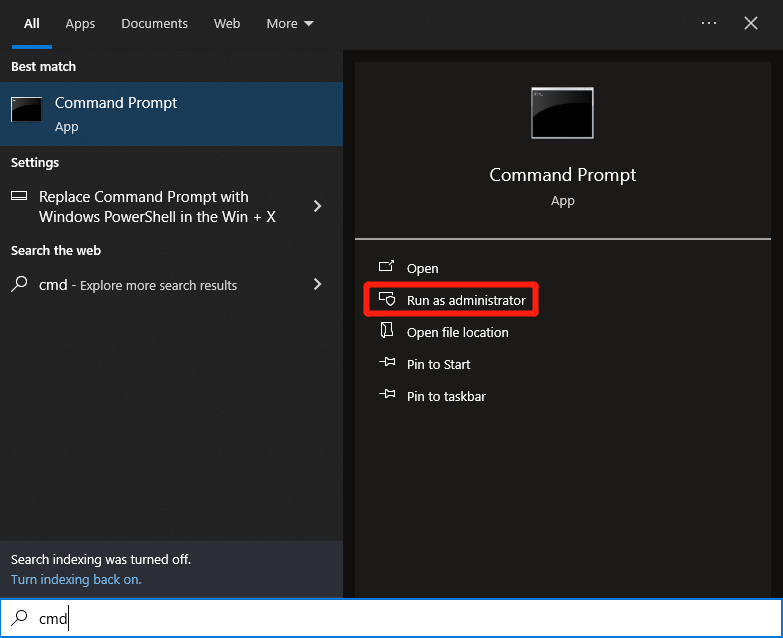Expand arrow for Replace Command Prompt setting
Screen dimensions: 783x638
pos(317,206)
